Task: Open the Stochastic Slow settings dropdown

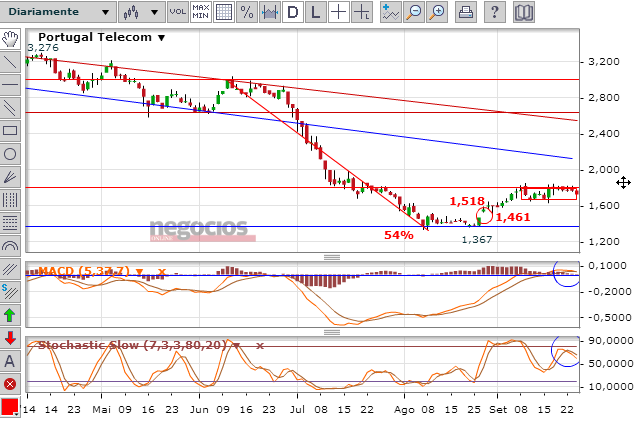Action: 239,345
